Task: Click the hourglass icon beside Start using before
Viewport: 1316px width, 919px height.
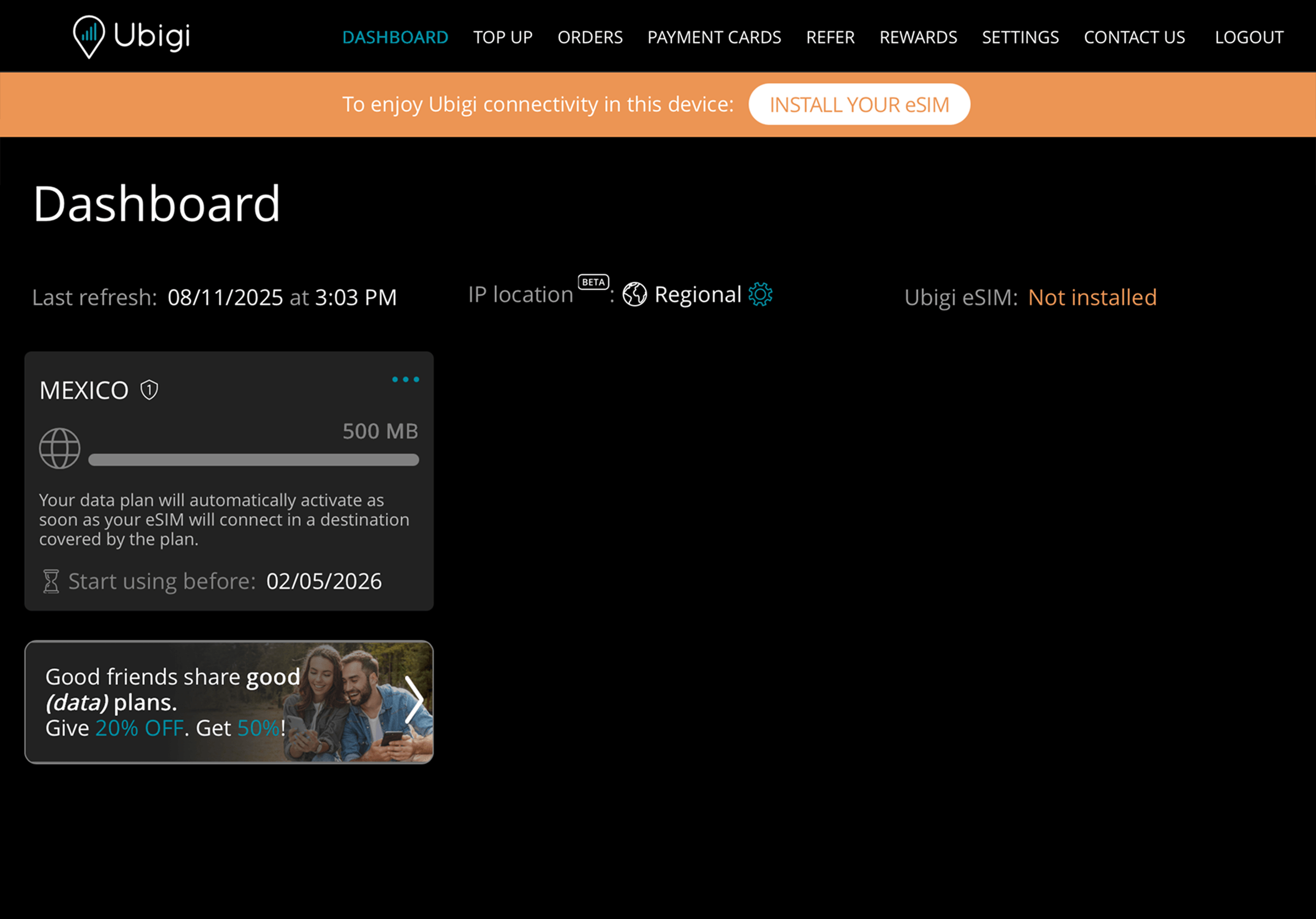Action: click(x=51, y=581)
